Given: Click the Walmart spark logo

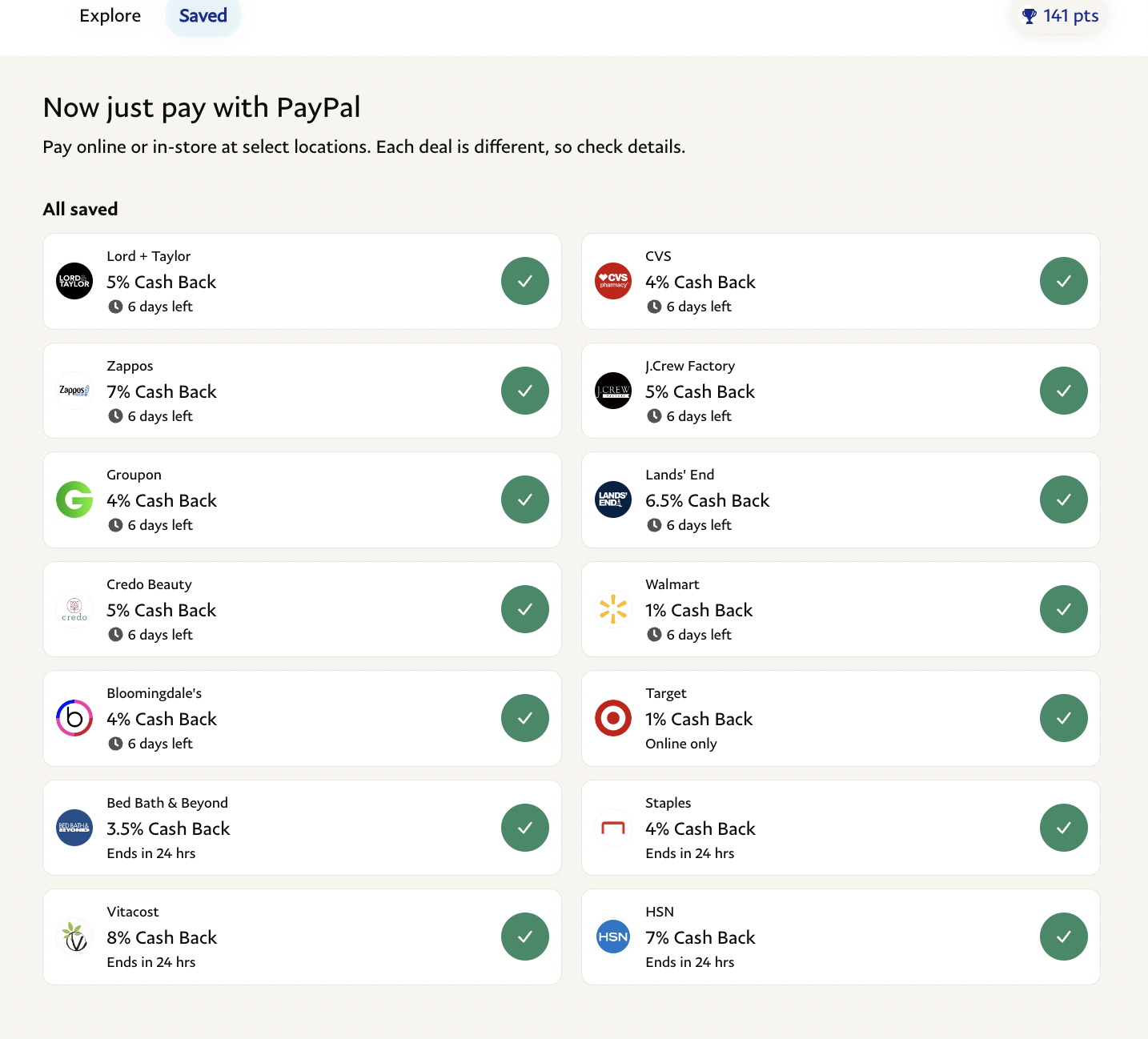Looking at the screenshot, I should (613, 609).
